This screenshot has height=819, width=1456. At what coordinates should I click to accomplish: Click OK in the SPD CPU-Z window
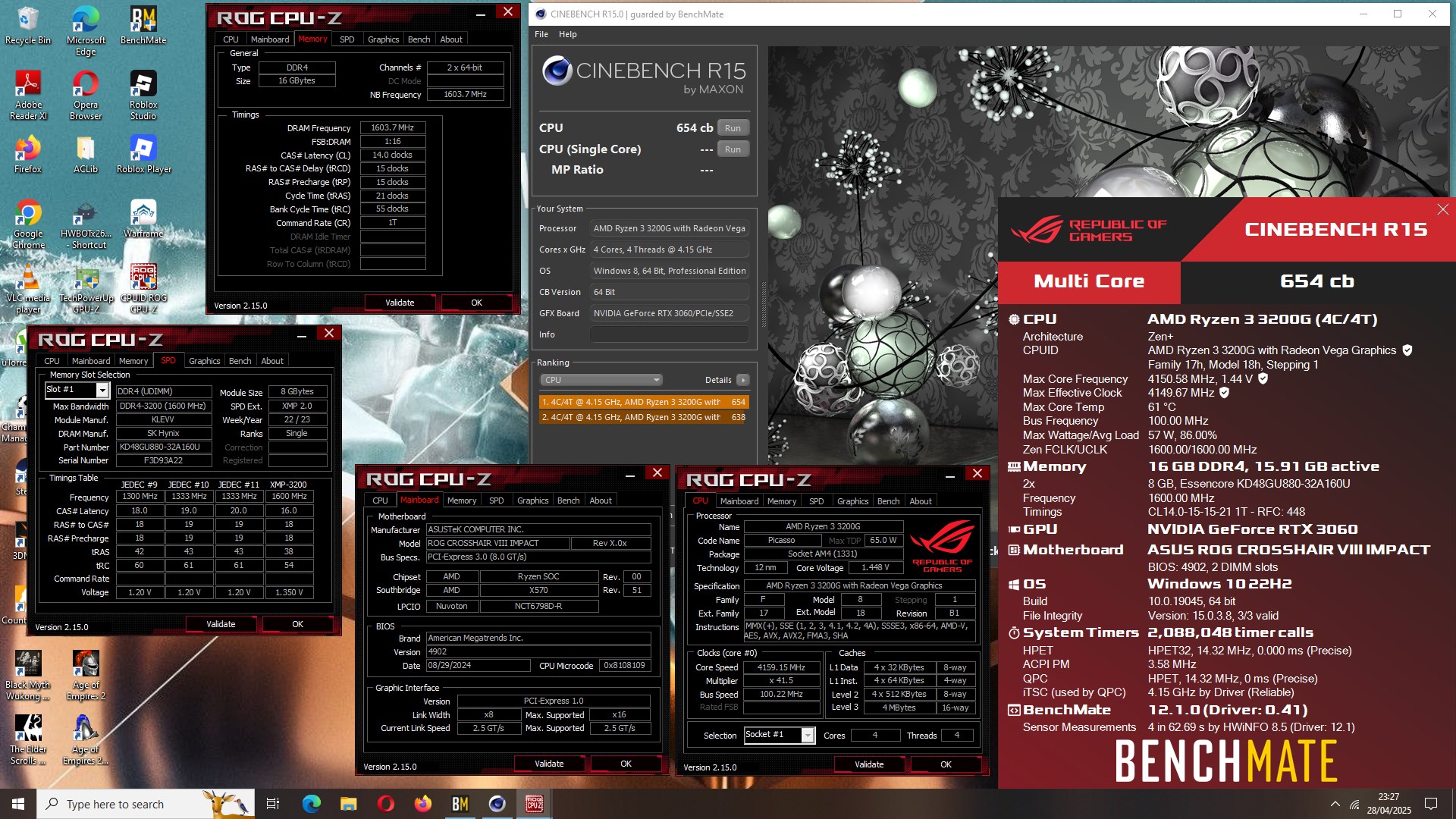297,624
